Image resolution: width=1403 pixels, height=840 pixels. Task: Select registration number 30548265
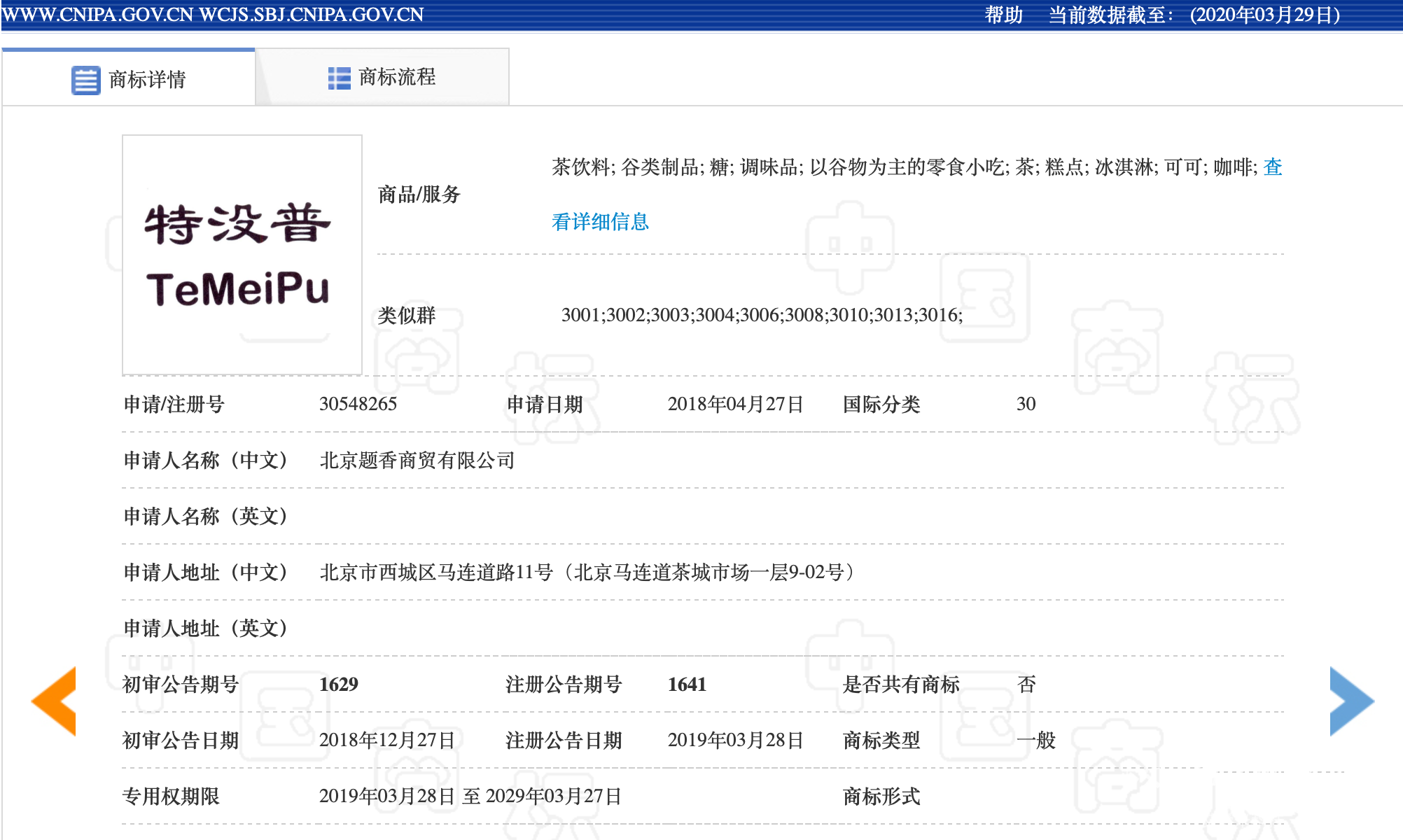point(358,404)
